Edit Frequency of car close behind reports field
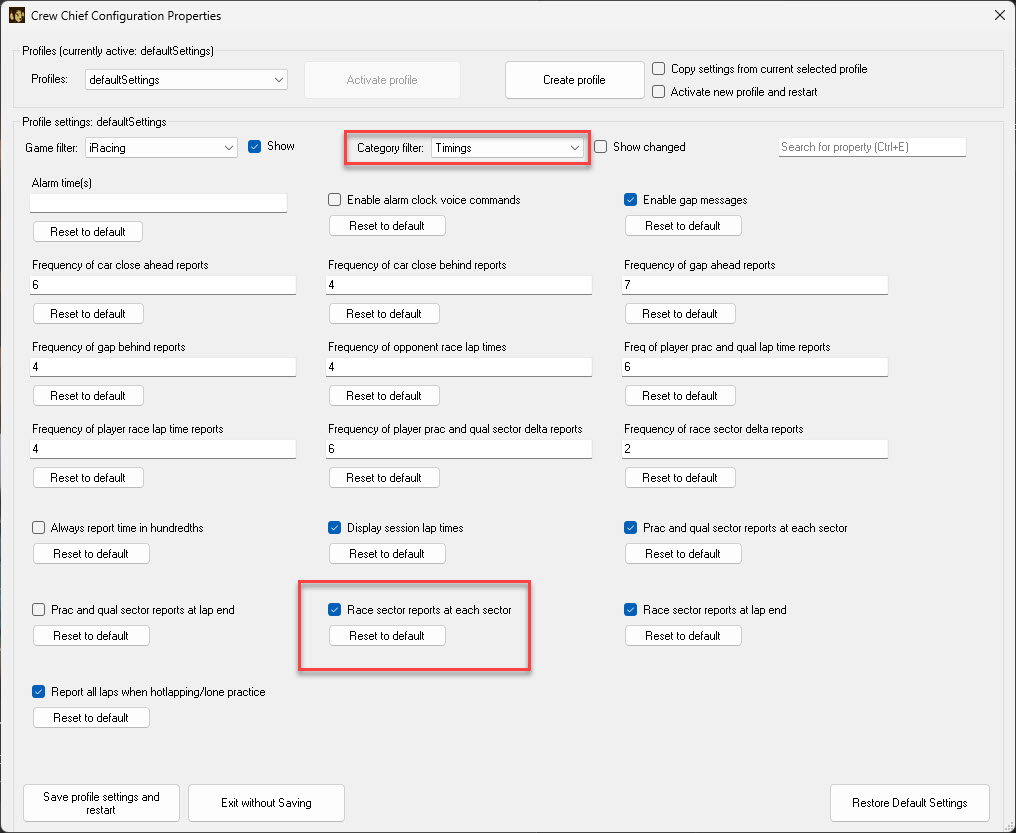The height and width of the screenshot is (833, 1016). click(x=459, y=285)
